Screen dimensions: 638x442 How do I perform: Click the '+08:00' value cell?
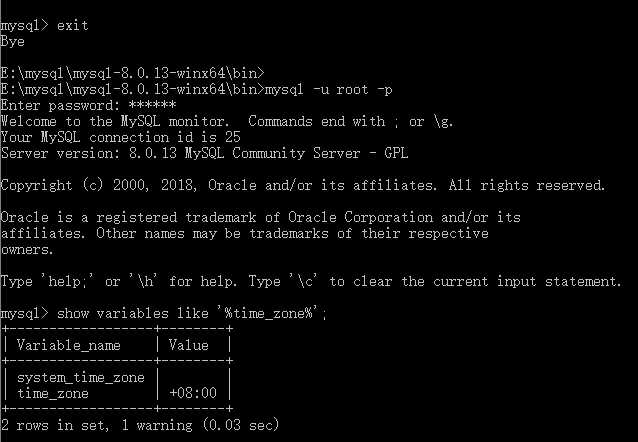click(191, 393)
